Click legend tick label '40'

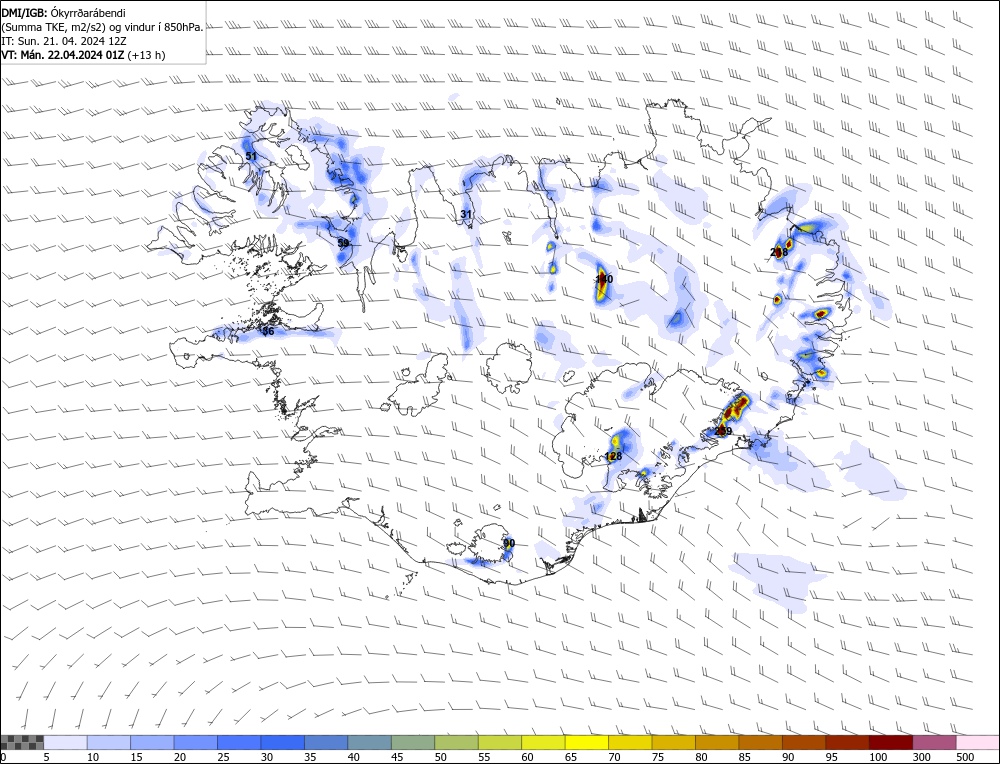coord(353,757)
